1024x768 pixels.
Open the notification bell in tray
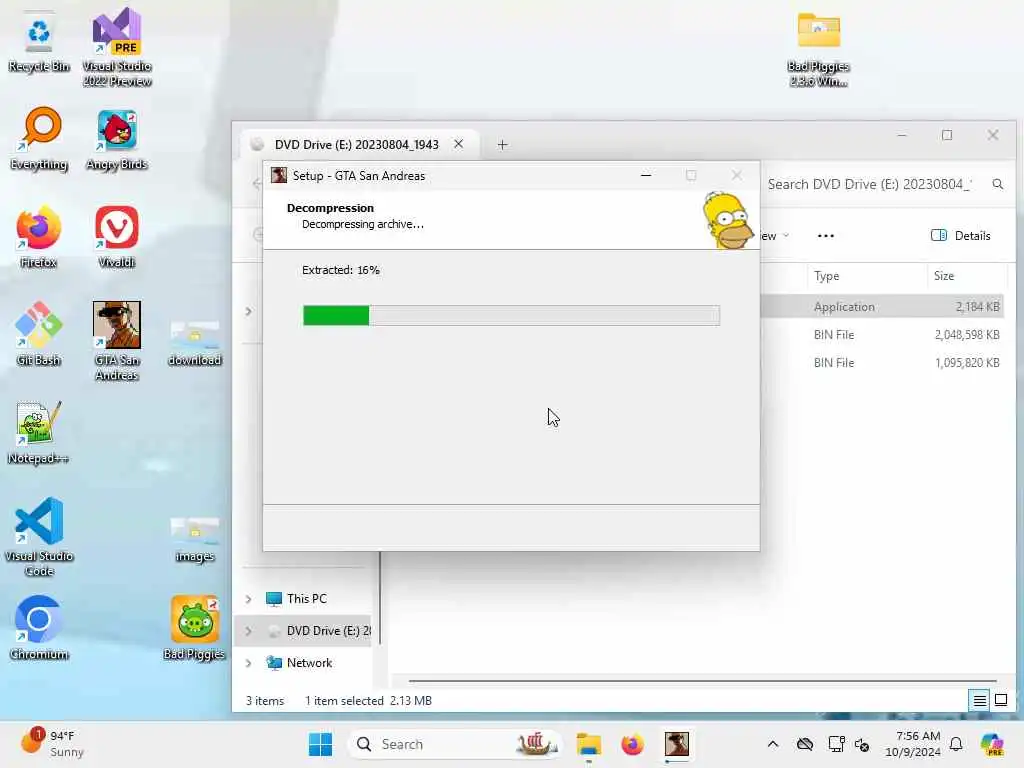coord(956,744)
